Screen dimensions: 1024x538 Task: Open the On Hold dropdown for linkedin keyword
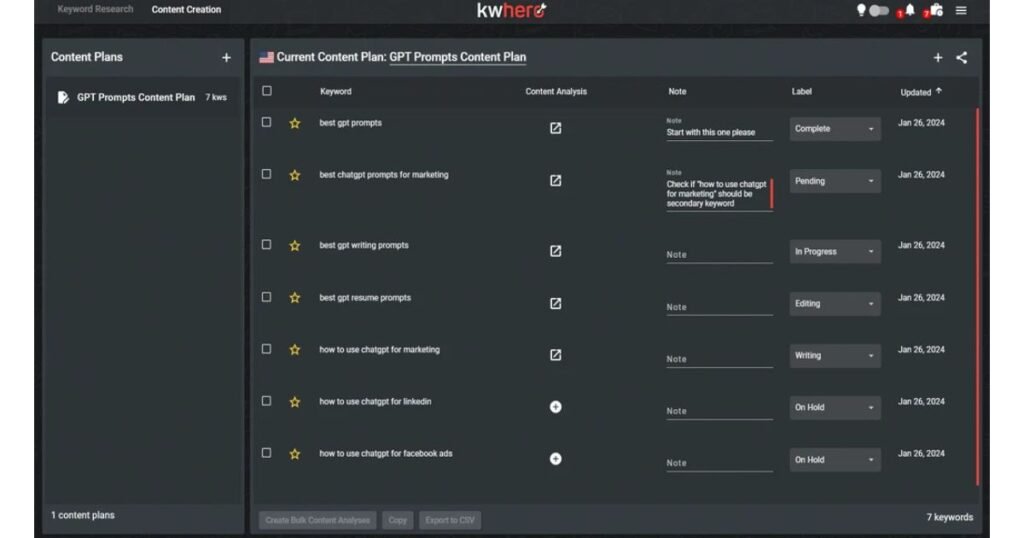835,407
